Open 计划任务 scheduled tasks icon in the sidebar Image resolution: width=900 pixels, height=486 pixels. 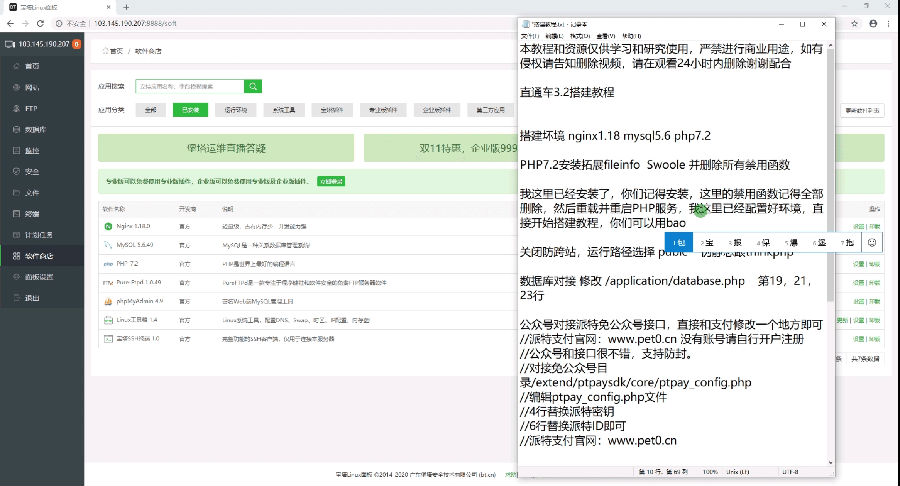point(17,235)
